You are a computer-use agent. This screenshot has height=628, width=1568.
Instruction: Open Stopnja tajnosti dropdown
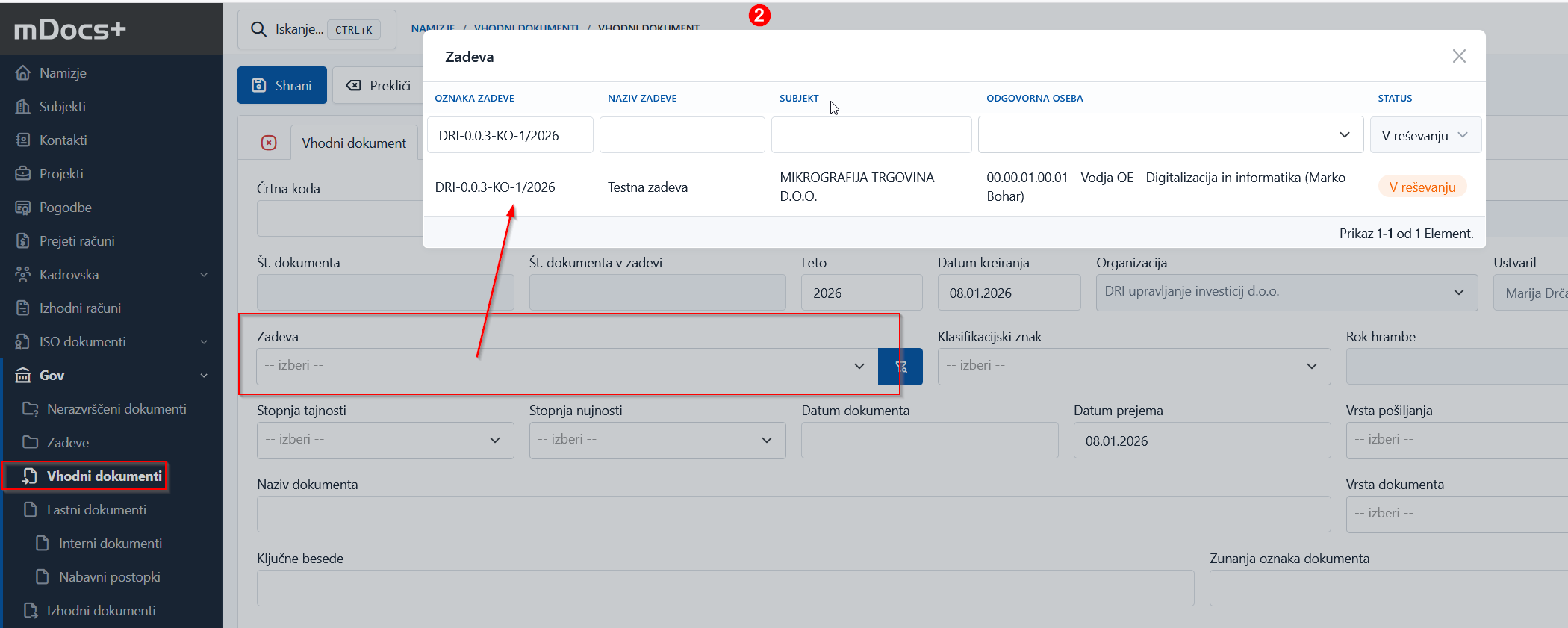(x=385, y=440)
